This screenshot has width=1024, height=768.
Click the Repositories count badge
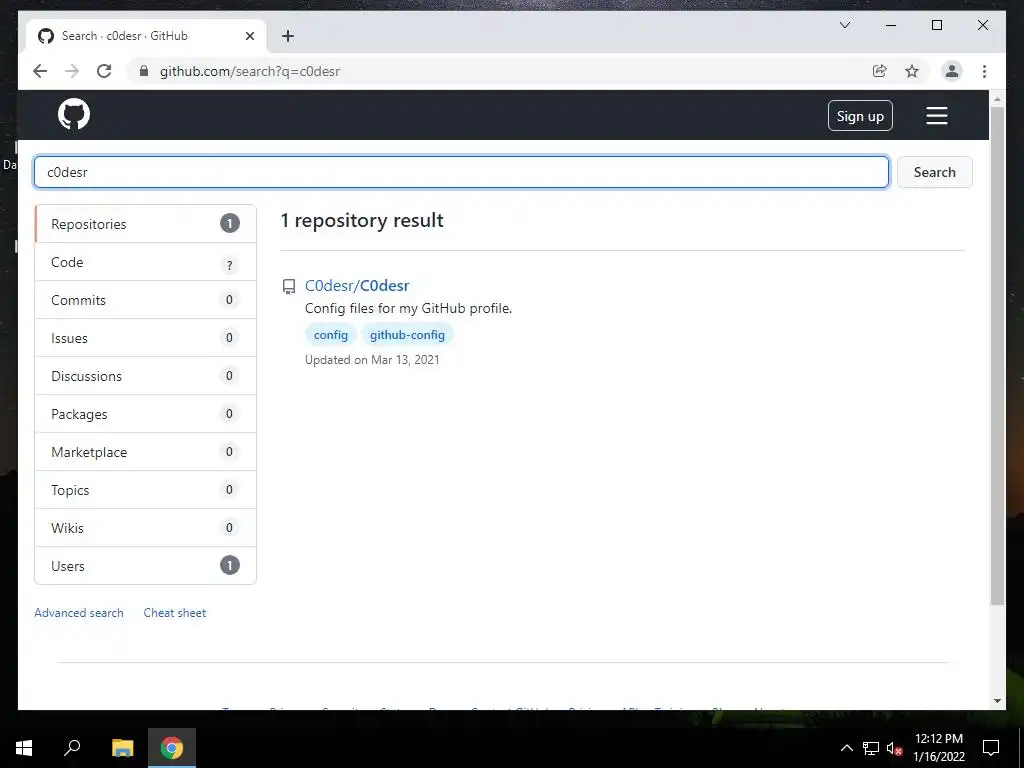tap(229, 223)
